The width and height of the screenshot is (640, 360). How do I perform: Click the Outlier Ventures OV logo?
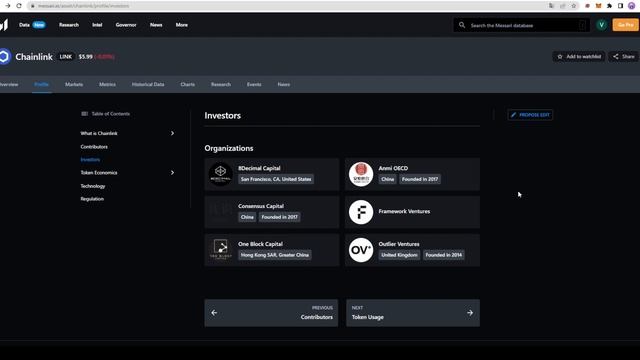click(361, 250)
